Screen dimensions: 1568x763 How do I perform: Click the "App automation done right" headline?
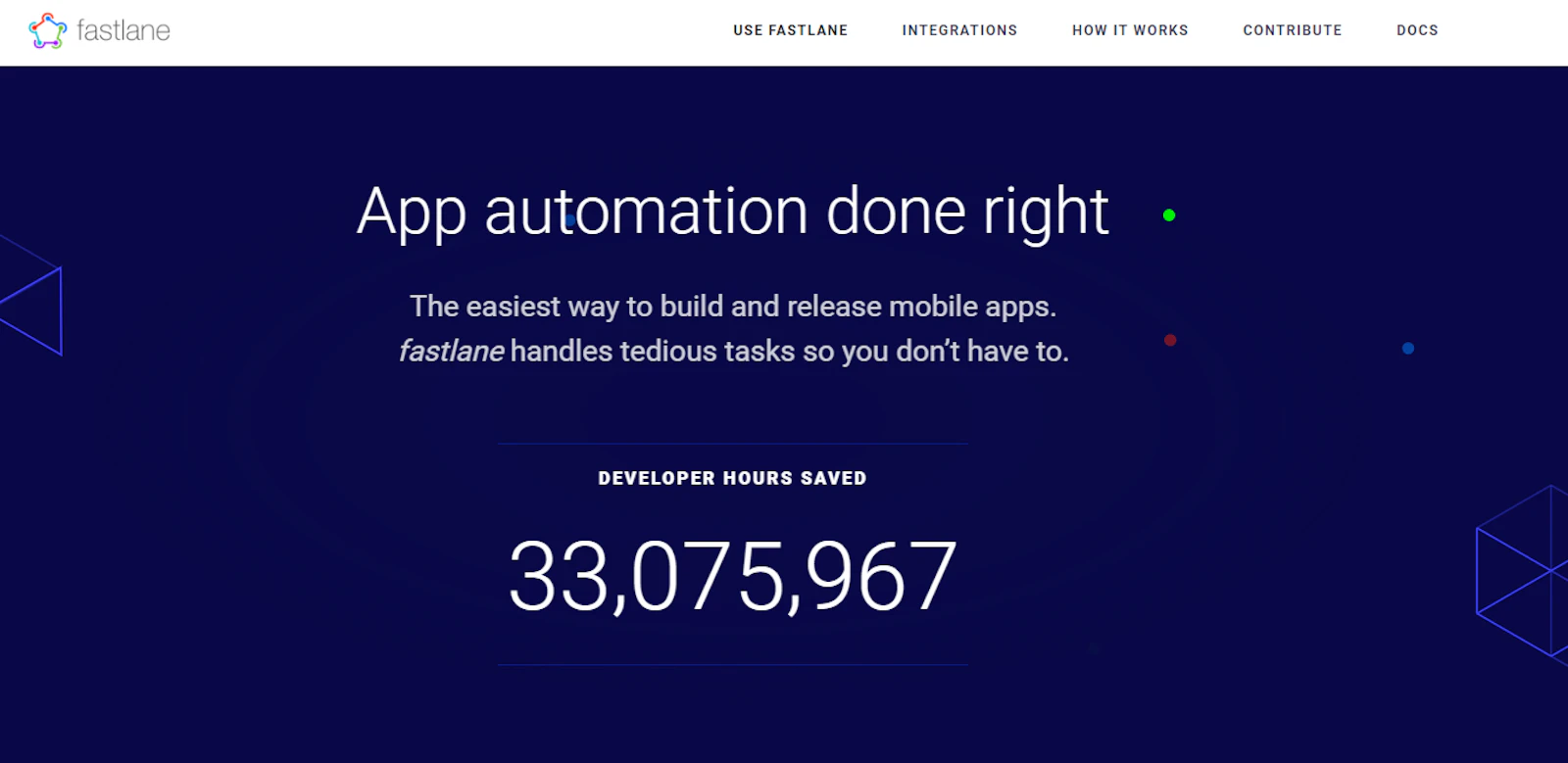[733, 213]
